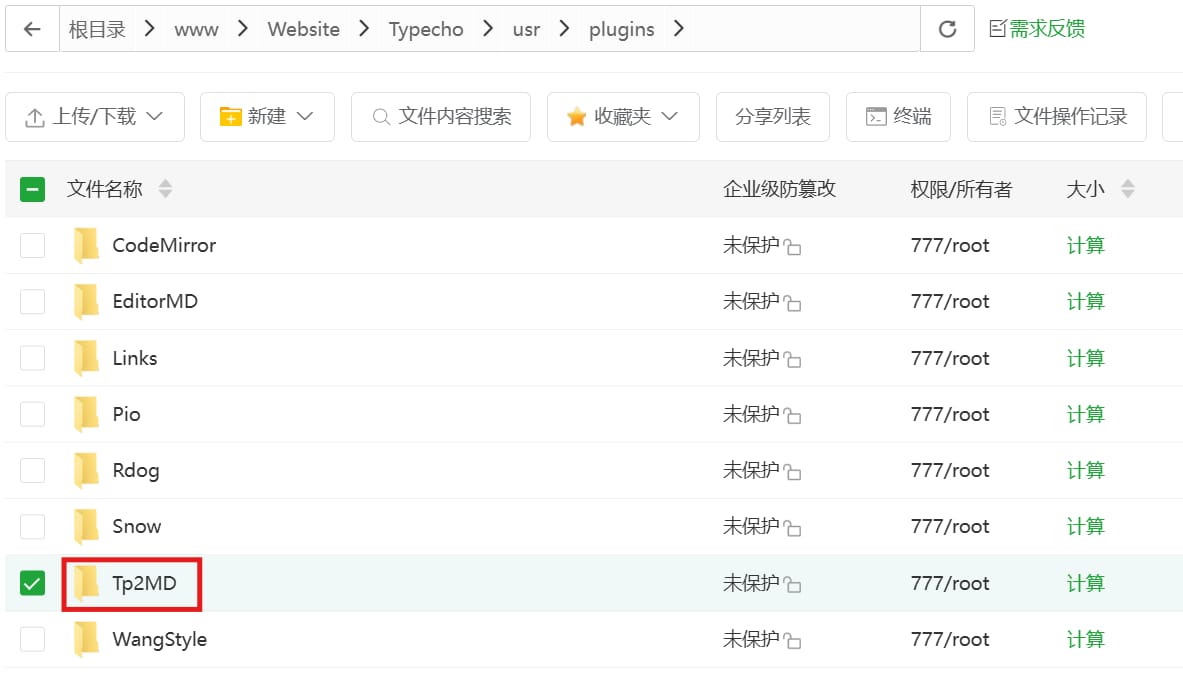Refresh the file list with reload icon
Screen dimensions: 1183x681
(x=947, y=29)
